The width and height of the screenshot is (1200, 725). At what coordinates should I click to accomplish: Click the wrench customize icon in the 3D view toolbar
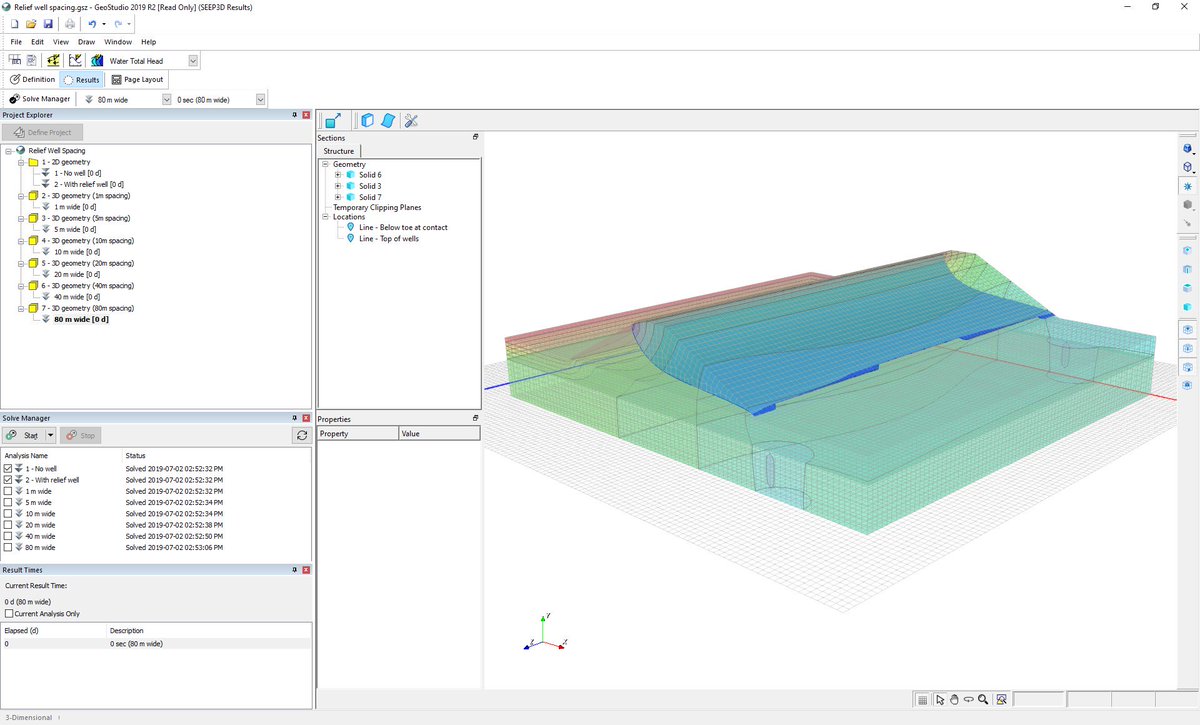click(x=411, y=120)
